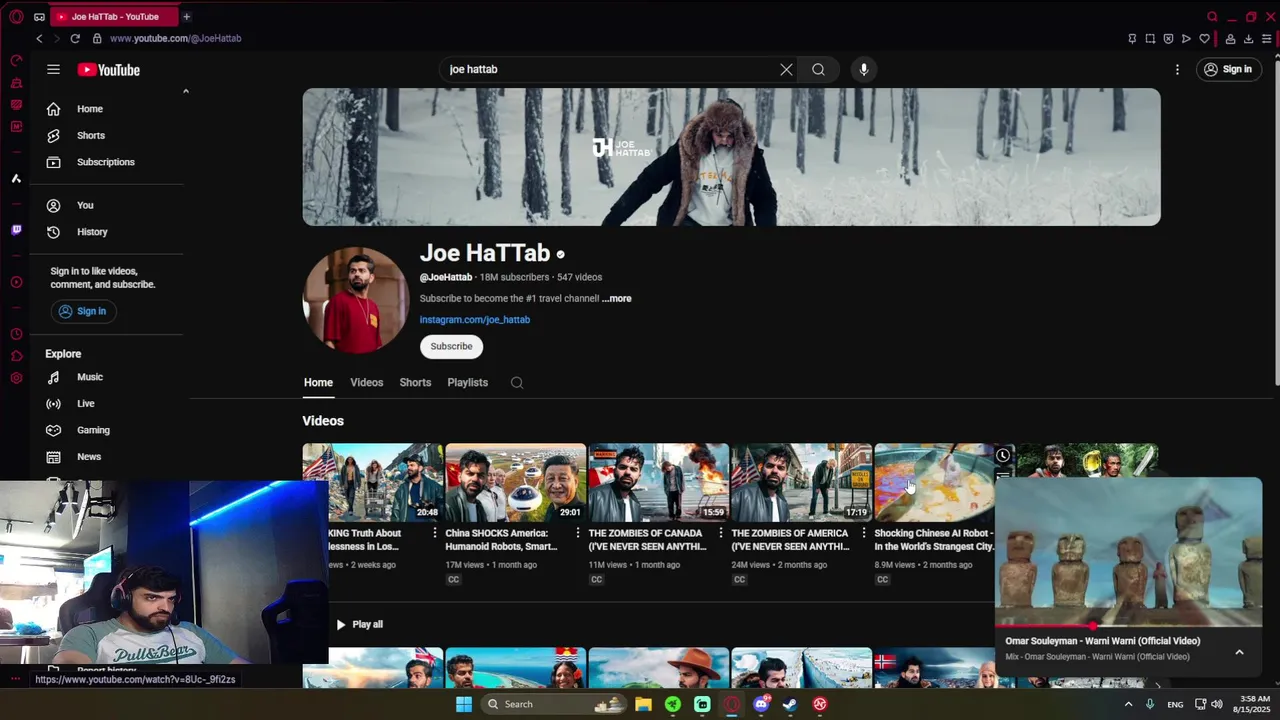Sign in using the sidebar button
This screenshot has height=720, width=1280.
pos(84,311)
